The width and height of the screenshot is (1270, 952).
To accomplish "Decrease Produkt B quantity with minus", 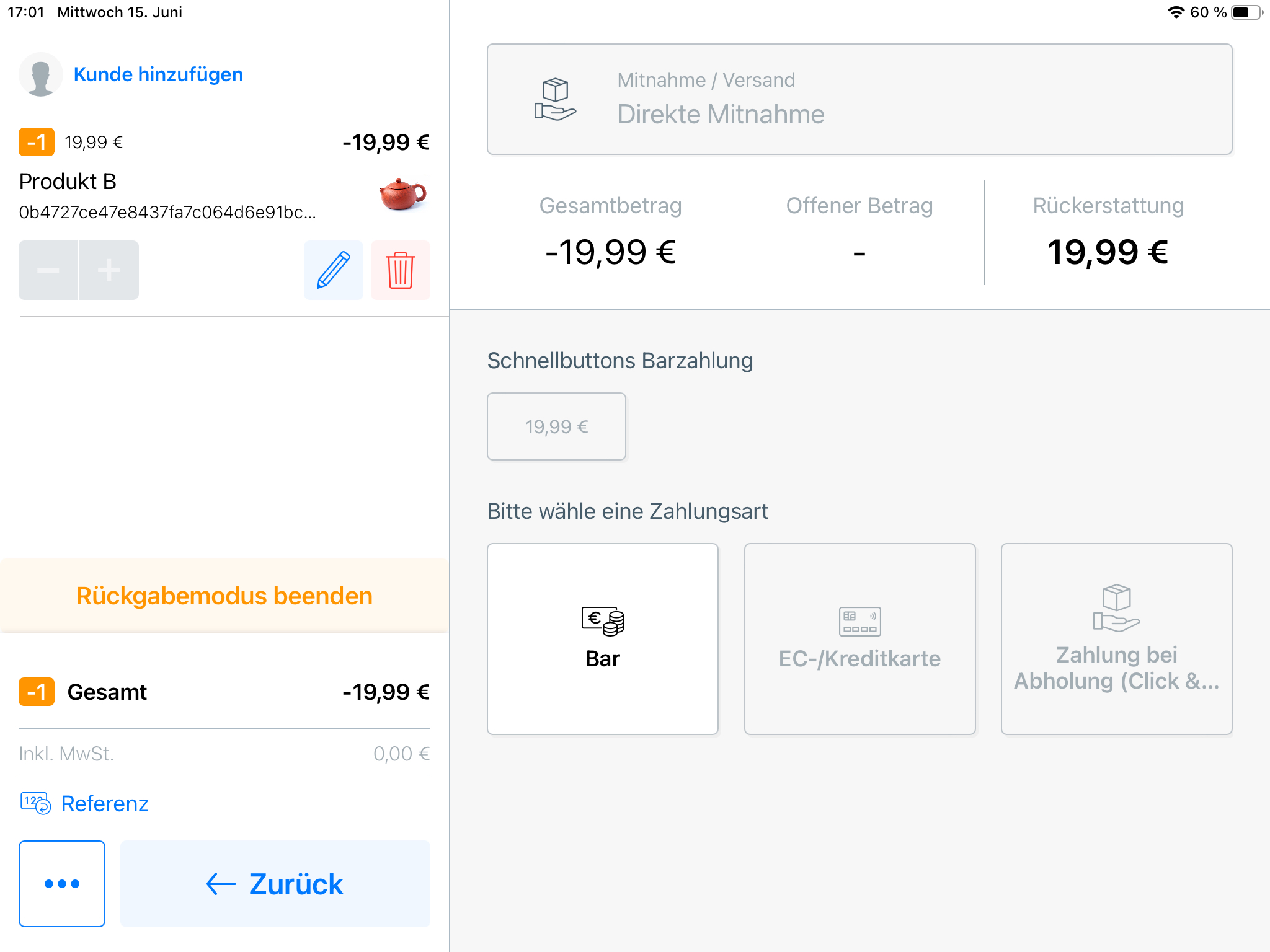I will click(x=48, y=270).
